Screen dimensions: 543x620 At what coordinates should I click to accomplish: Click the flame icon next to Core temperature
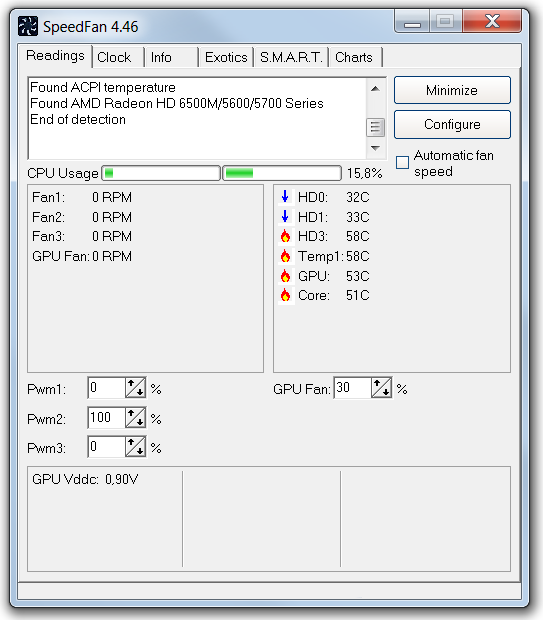[x=285, y=295]
